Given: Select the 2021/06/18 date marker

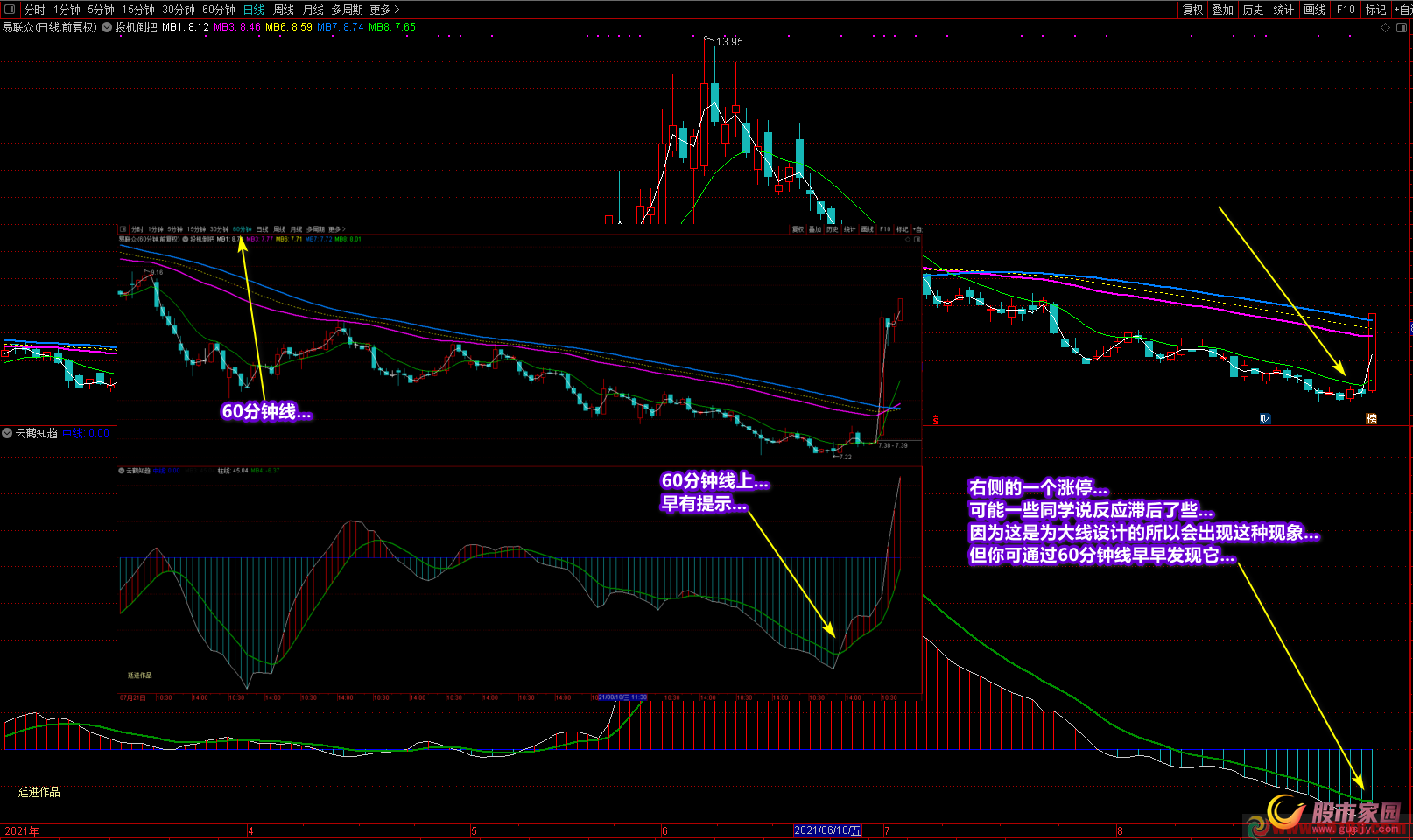Looking at the screenshot, I should pyautogui.click(x=827, y=830).
